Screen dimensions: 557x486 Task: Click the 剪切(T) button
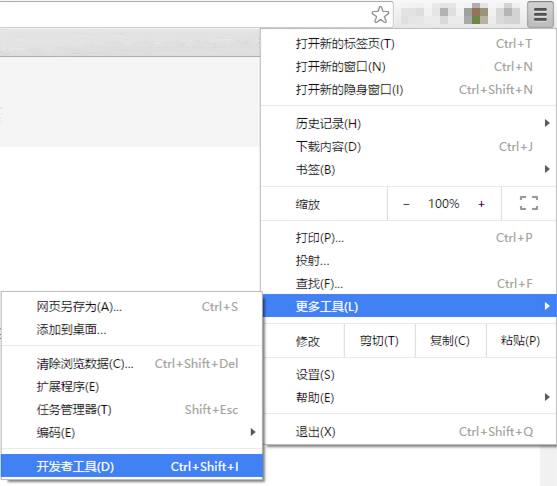379,341
